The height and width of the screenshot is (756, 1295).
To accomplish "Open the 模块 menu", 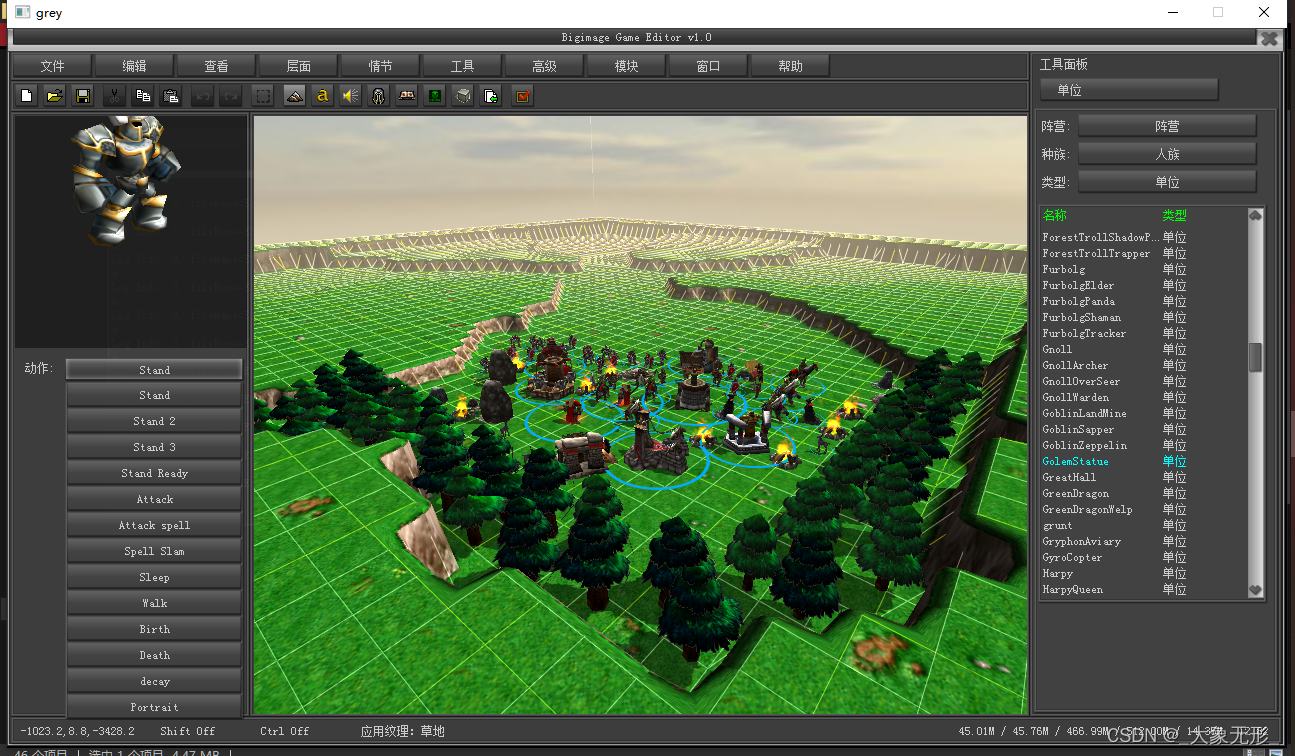I will click(626, 66).
